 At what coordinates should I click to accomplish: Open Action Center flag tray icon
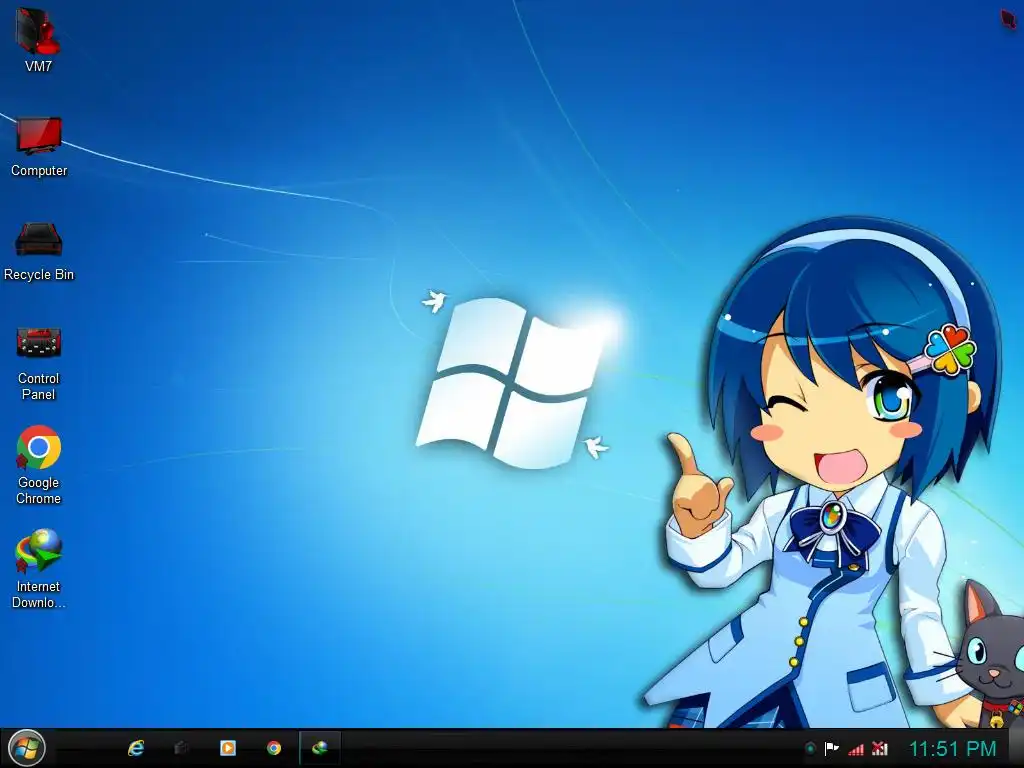831,749
